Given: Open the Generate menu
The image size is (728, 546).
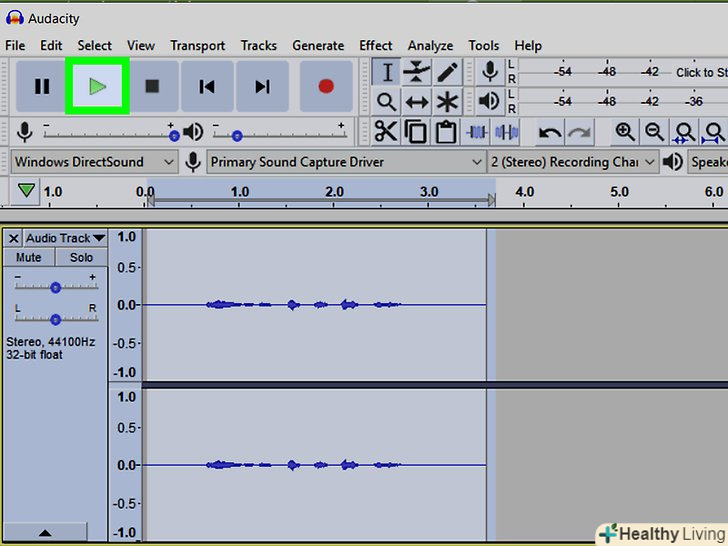Looking at the screenshot, I should click(x=318, y=46).
